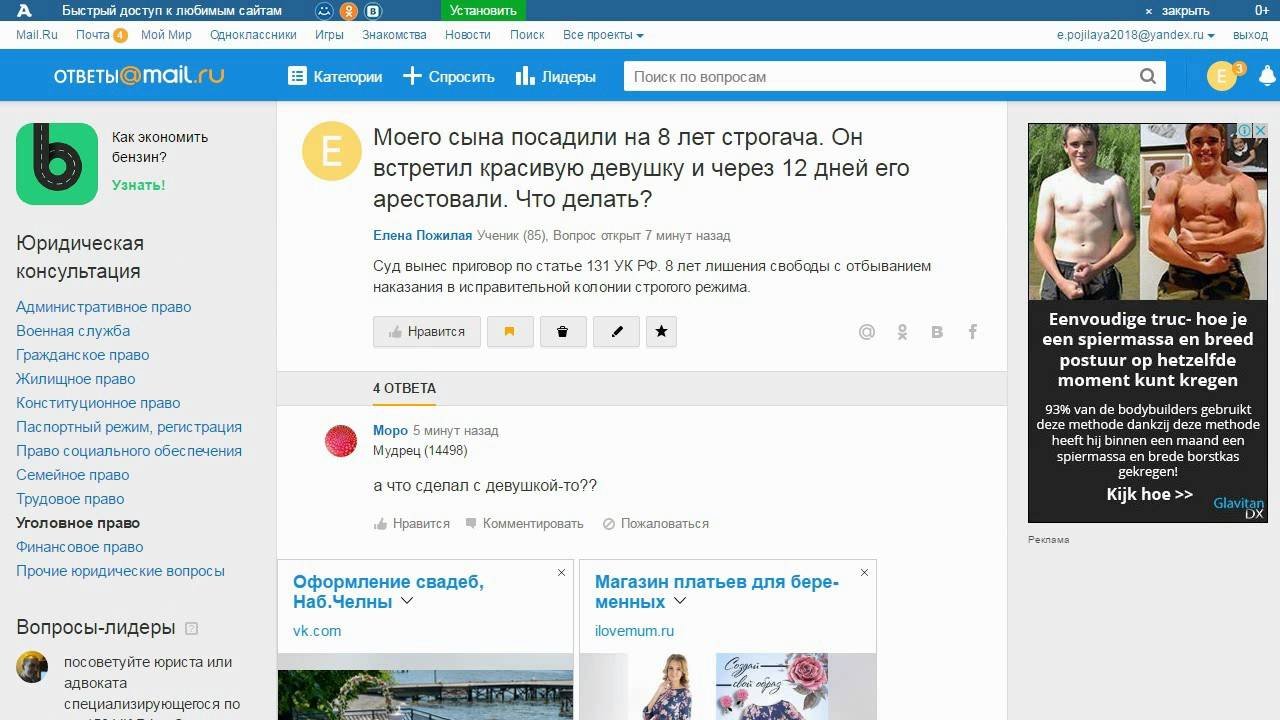Like the question with the Нравится button
The width and height of the screenshot is (1280, 720).
427,332
